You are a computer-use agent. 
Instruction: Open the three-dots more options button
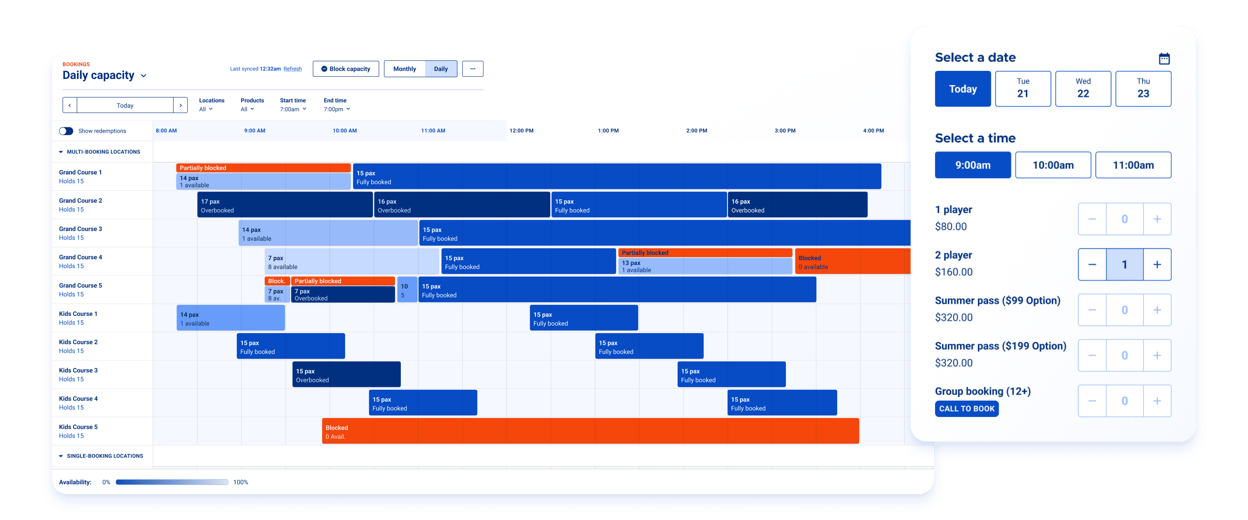[473, 69]
